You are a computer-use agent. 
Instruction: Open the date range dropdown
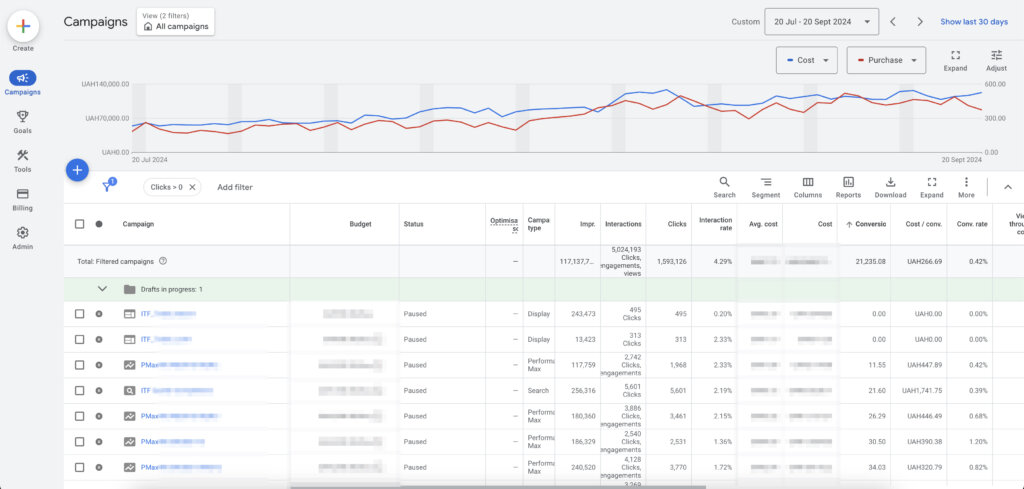(x=821, y=21)
